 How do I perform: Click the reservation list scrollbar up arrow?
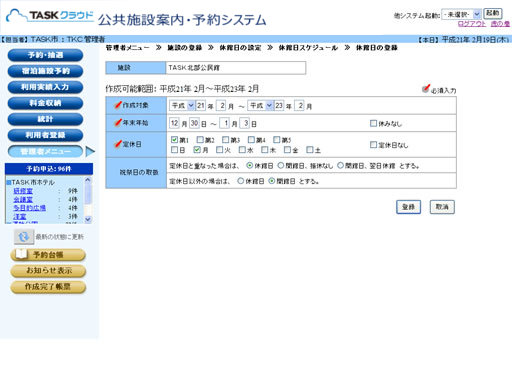coord(88,180)
